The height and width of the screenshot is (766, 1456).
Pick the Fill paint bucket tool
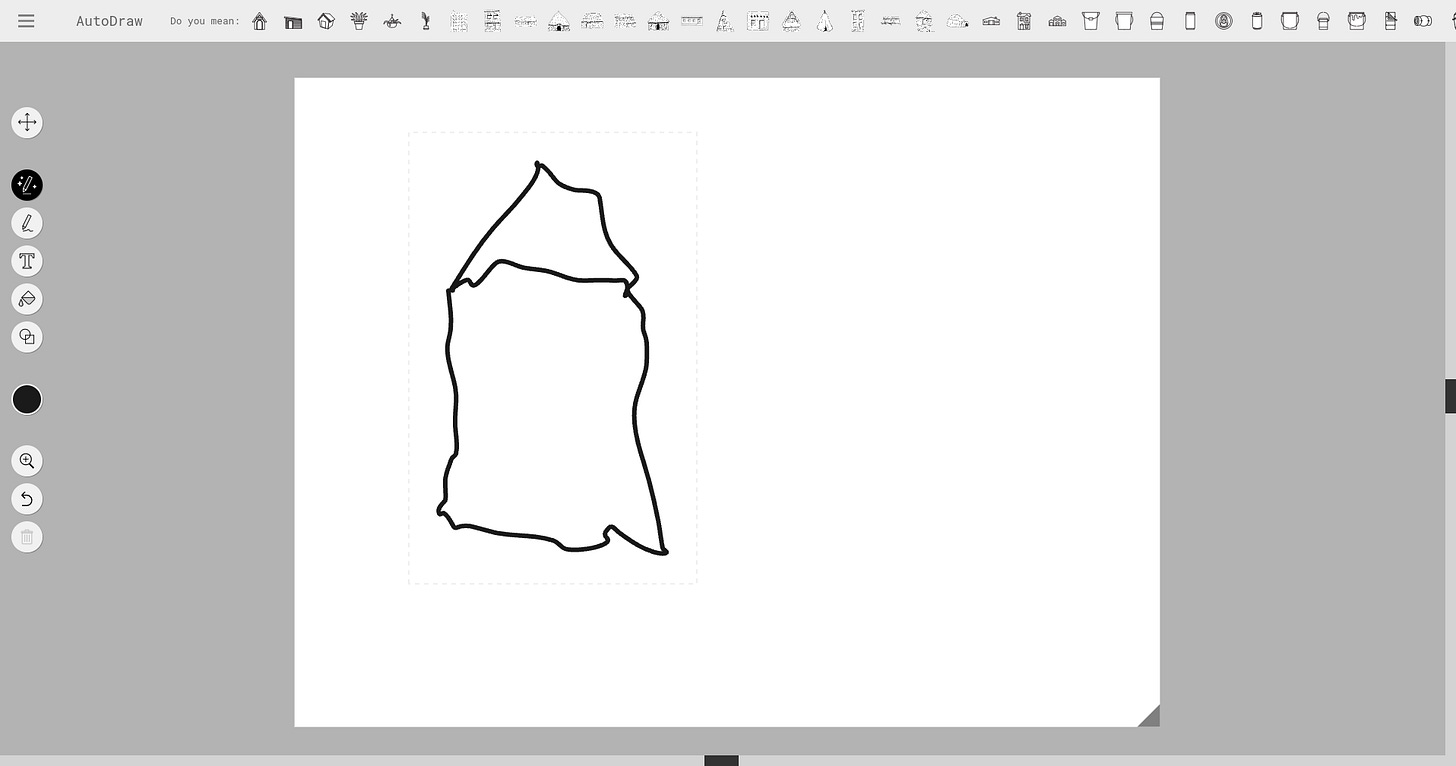click(27, 299)
